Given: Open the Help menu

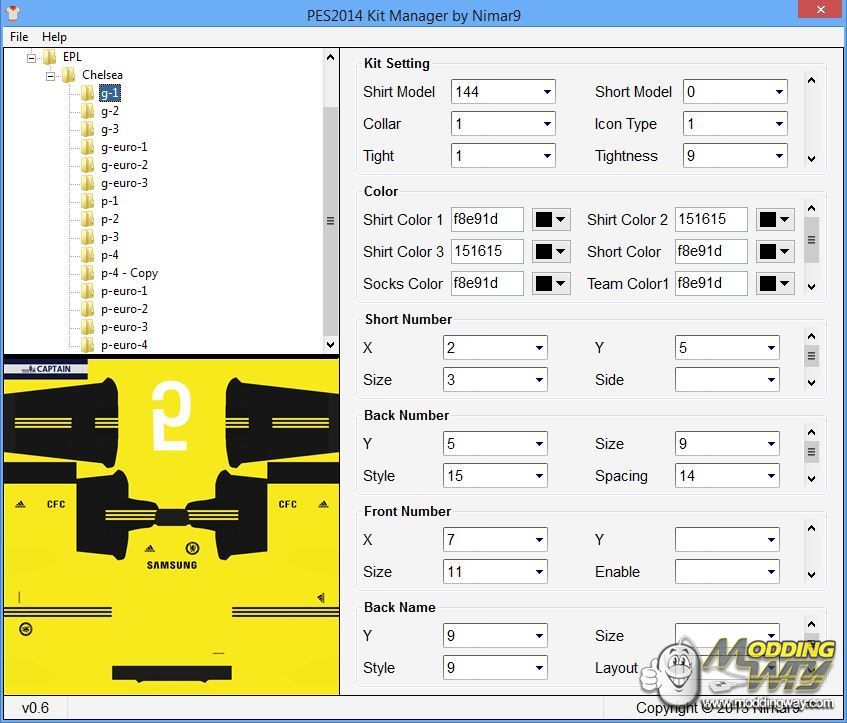Looking at the screenshot, I should 54,37.
